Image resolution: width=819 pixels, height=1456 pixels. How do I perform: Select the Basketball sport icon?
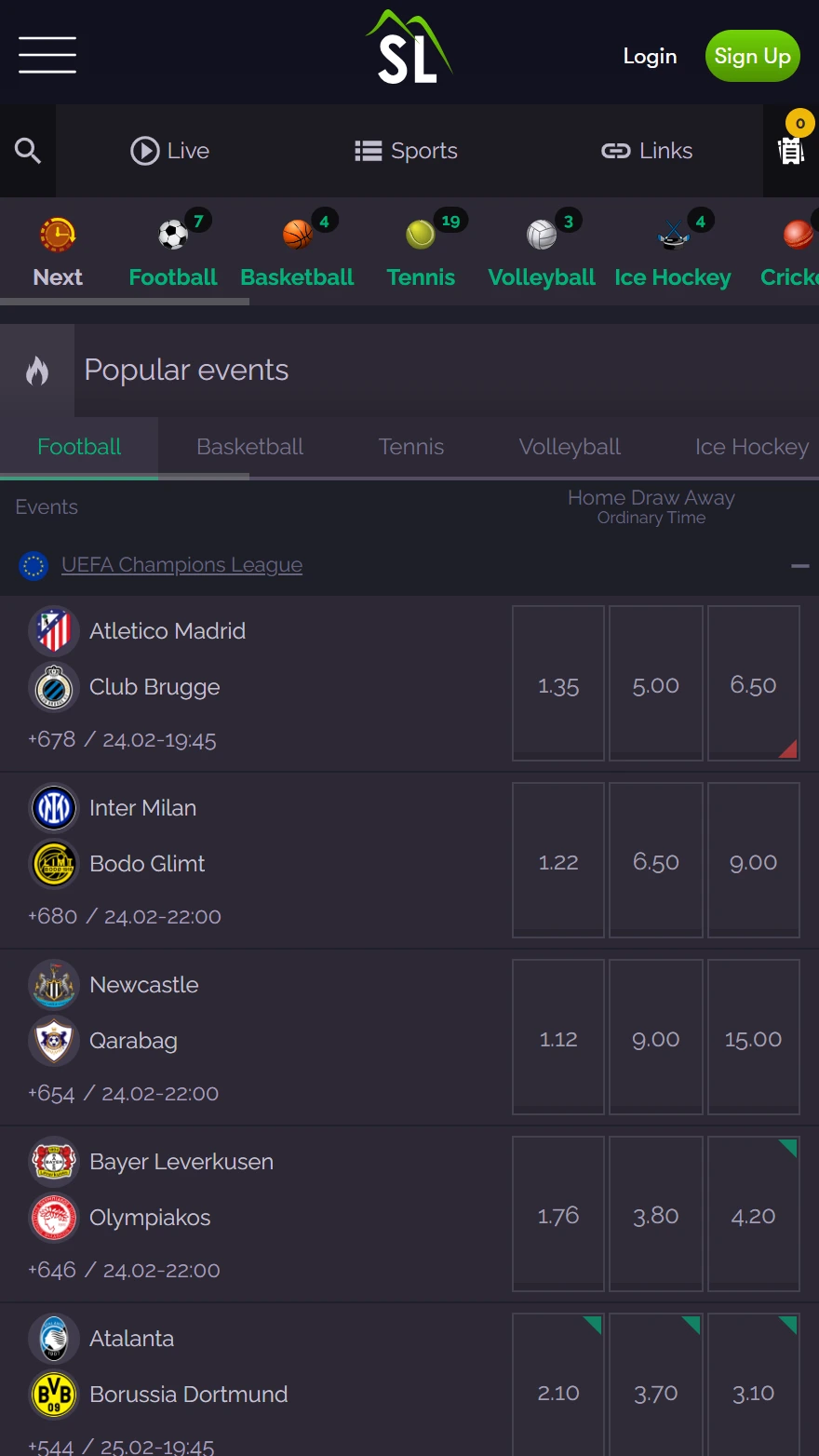tap(297, 235)
